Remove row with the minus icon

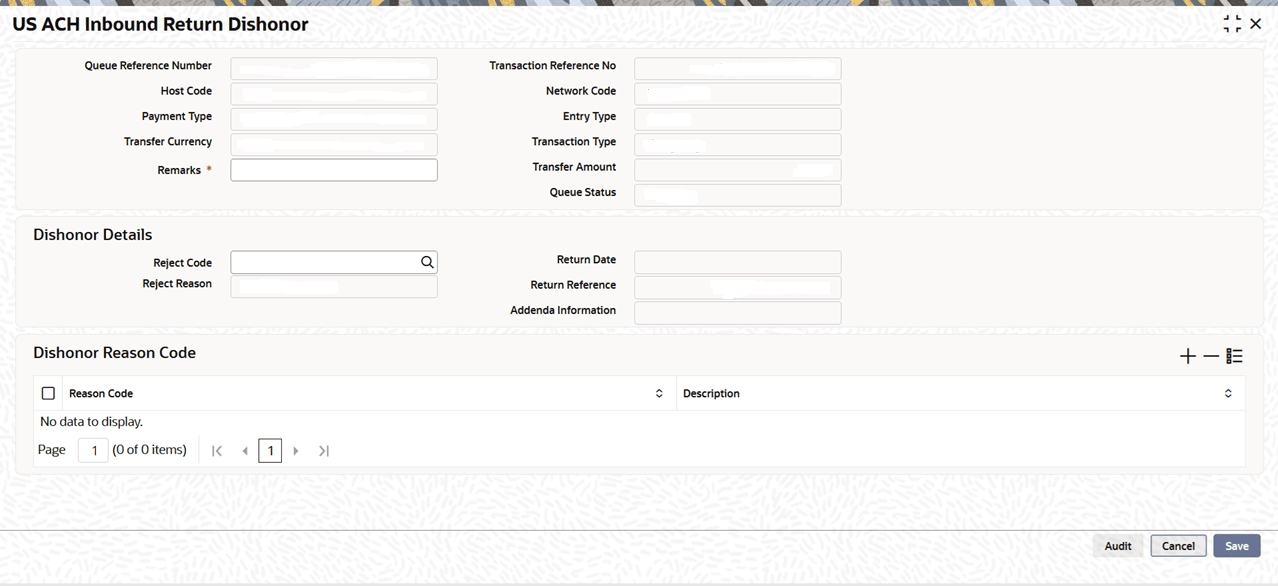(x=1211, y=356)
